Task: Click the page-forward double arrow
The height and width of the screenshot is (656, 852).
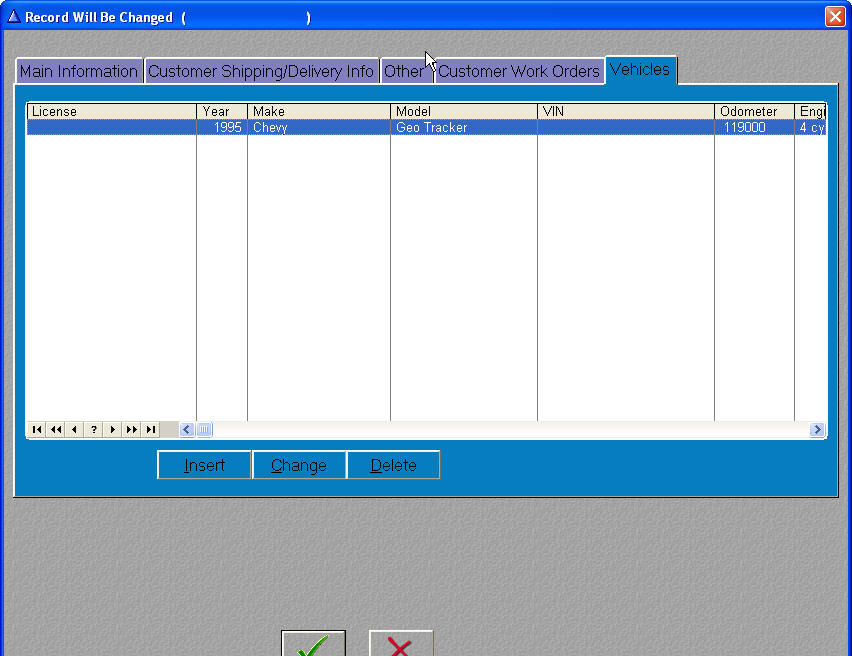Action: [131, 430]
